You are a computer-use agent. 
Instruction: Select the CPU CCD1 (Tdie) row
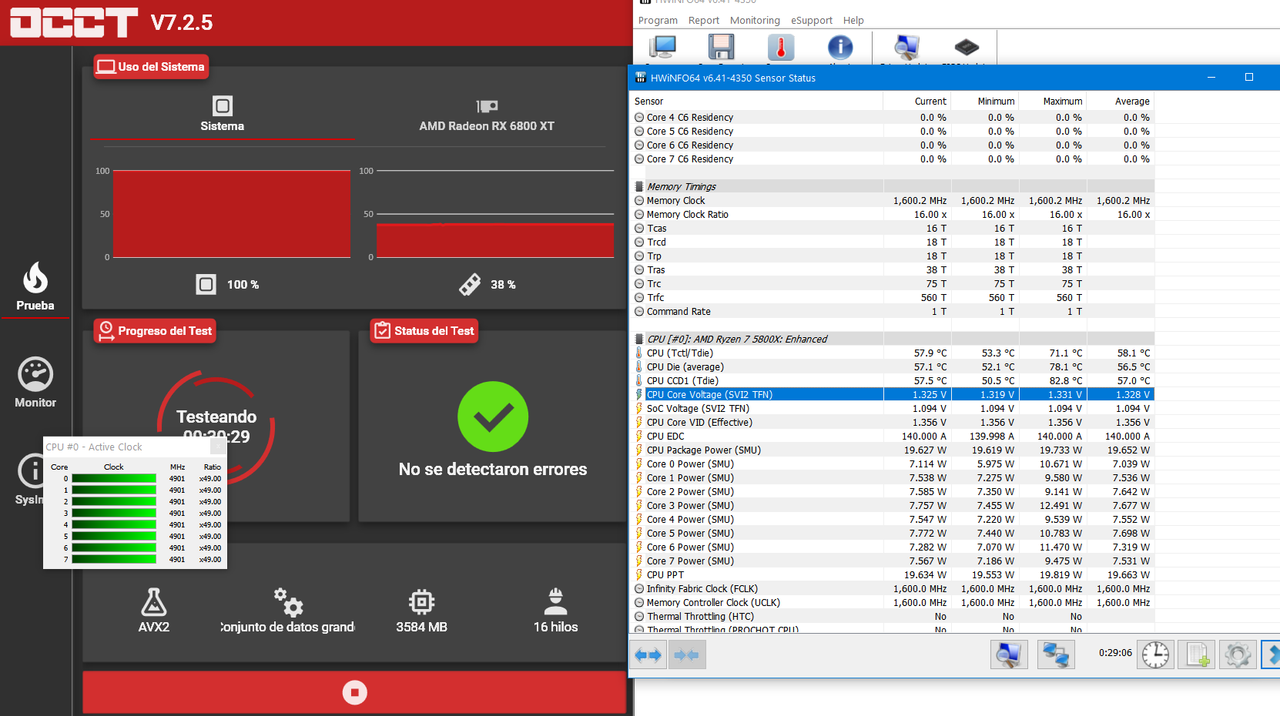[x=893, y=381]
